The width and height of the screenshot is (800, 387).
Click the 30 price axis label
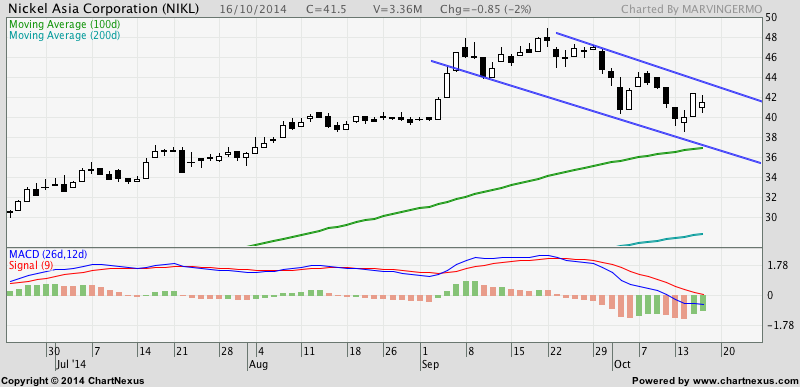[x=771, y=217]
